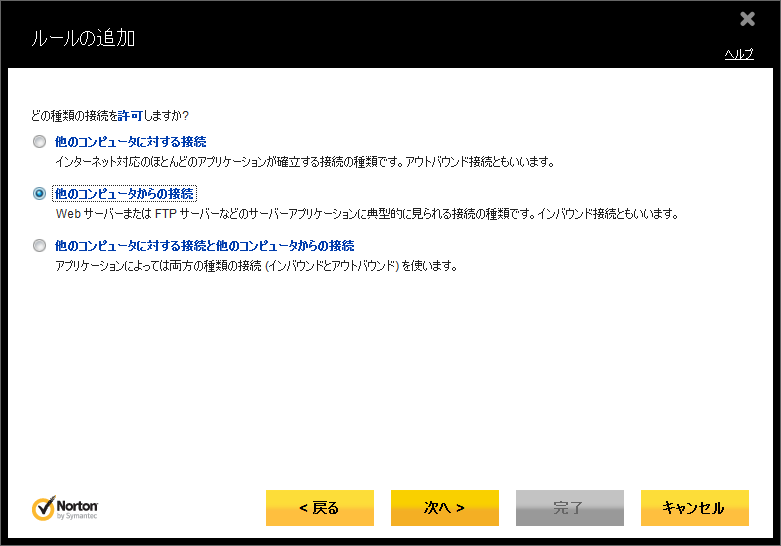Click the question text どの種類の接続を

72,117
